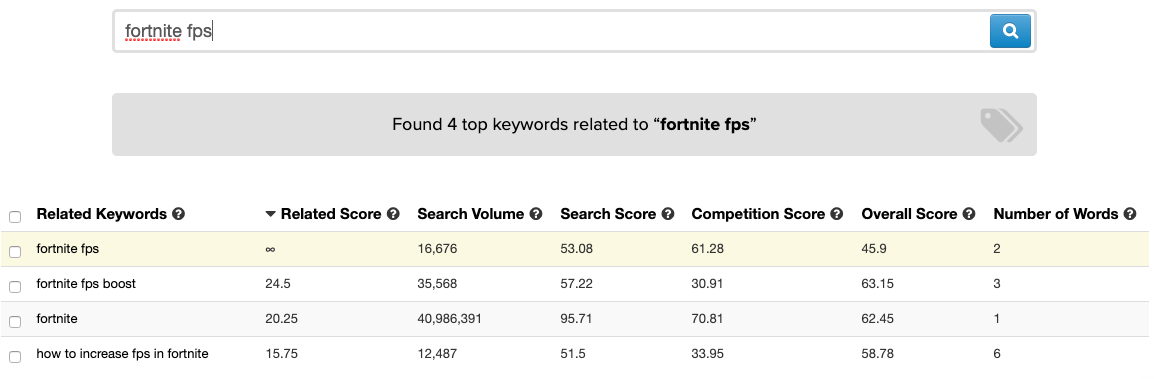Click the 57.22 search score value
The width and height of the screenshot is (1154, 379).
pyautogui.click(x=576, y=283)
